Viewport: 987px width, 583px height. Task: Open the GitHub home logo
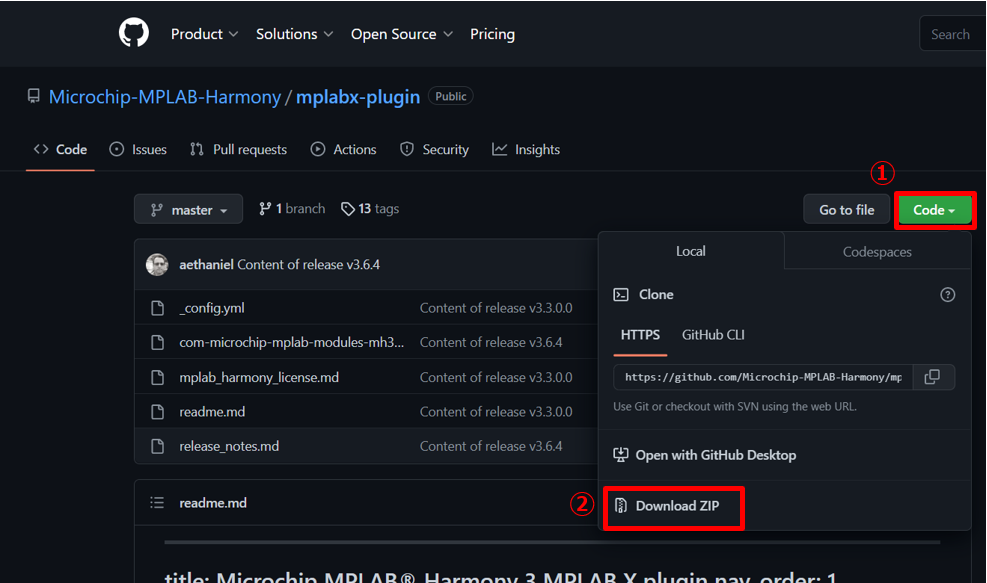click(133, 32)
